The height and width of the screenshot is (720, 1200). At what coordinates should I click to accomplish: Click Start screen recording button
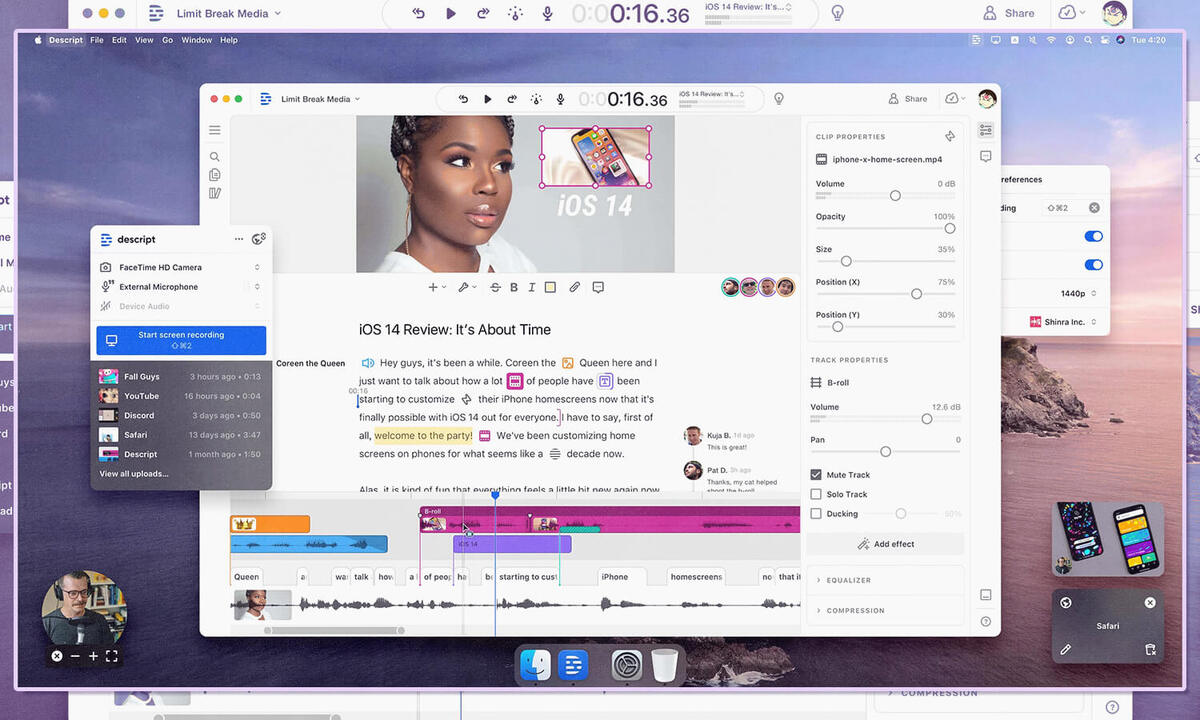(181, 340)
